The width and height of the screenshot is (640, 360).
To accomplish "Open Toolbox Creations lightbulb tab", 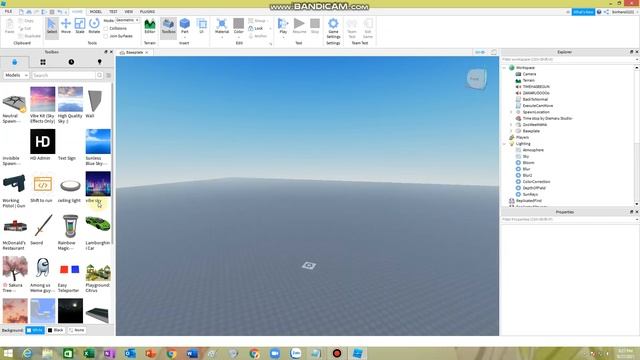I will pyautogui.click(x=99, y=62).
